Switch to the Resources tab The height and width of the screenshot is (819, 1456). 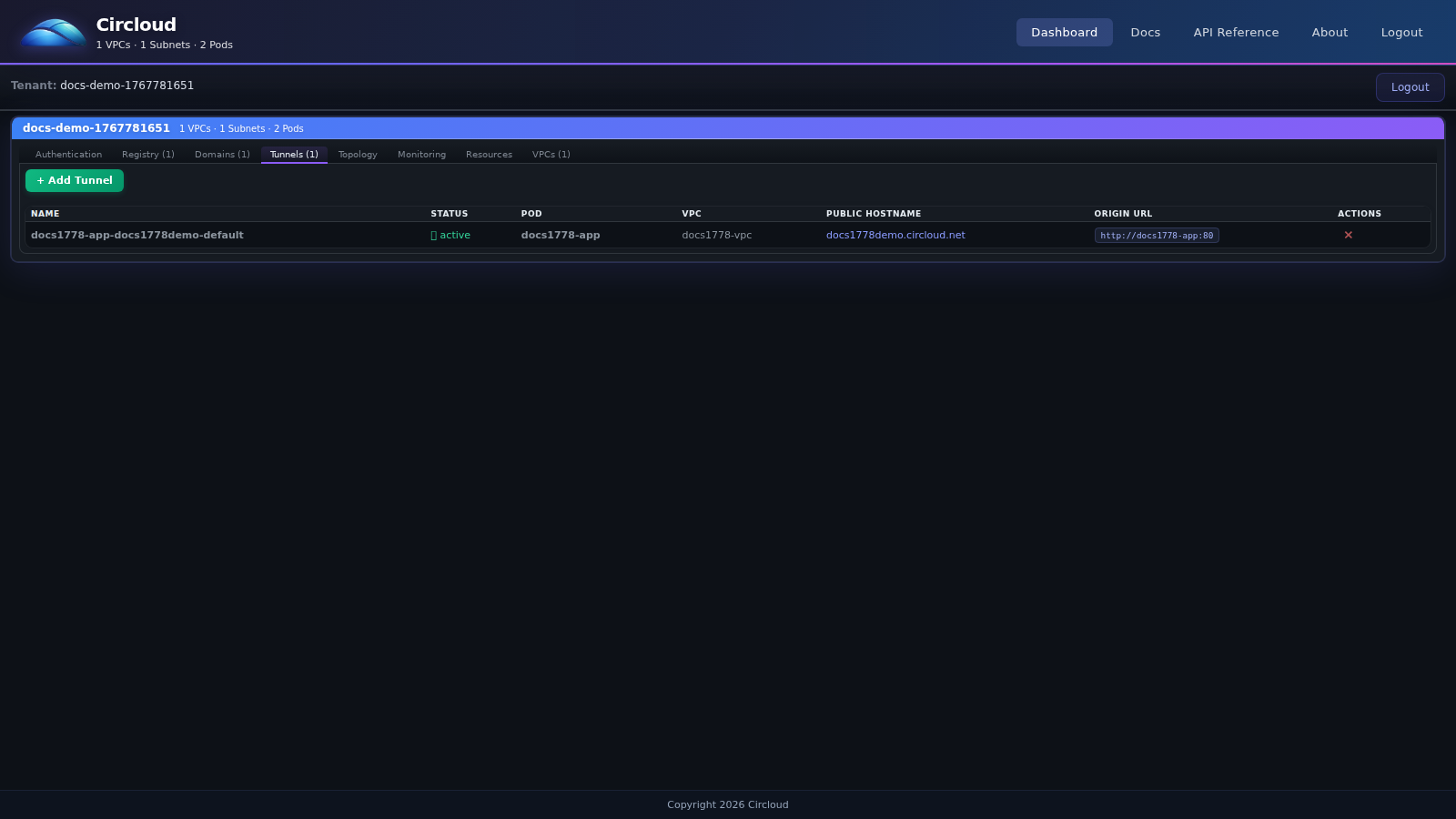489,155
